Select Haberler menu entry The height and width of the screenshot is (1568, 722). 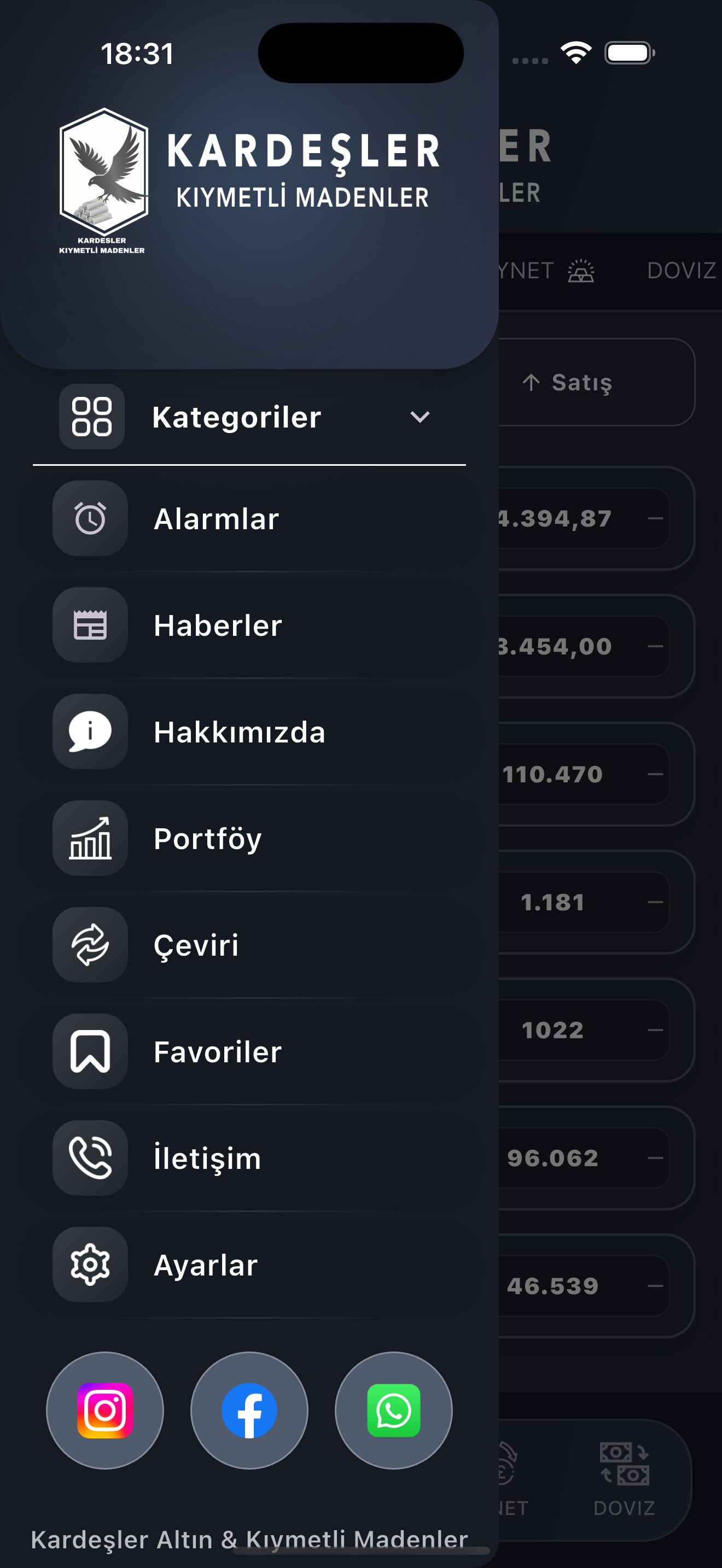point(249,625)
